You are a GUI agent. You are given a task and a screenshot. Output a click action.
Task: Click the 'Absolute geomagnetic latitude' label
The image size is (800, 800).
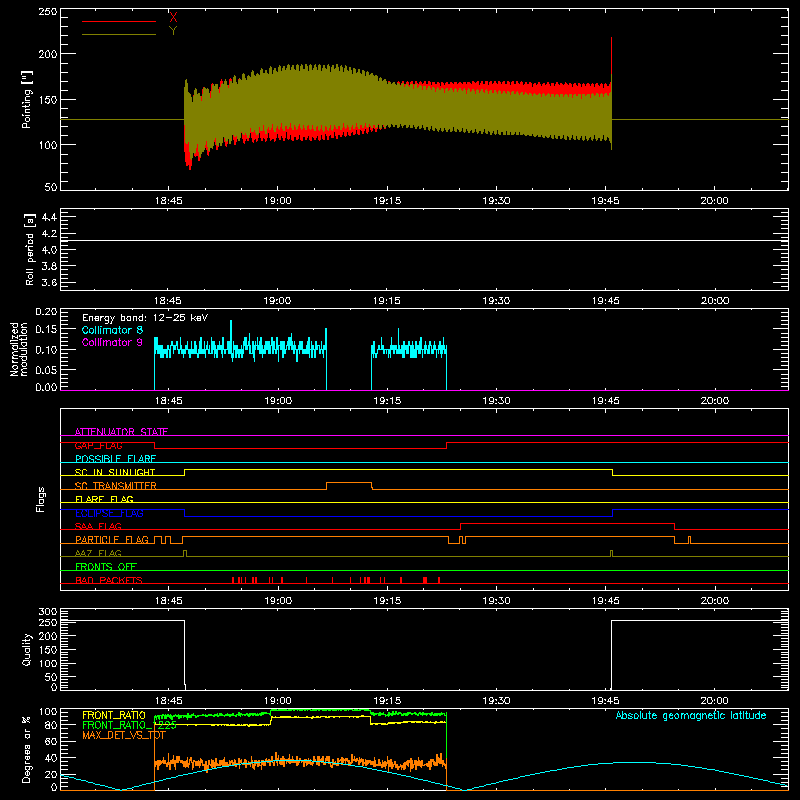(691, 715)
